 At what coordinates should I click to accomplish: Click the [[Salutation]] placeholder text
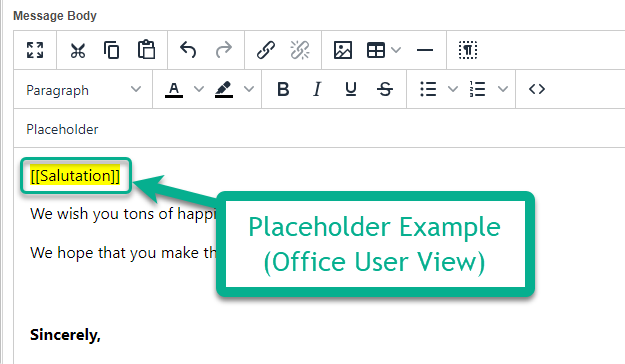click(75, 176)
